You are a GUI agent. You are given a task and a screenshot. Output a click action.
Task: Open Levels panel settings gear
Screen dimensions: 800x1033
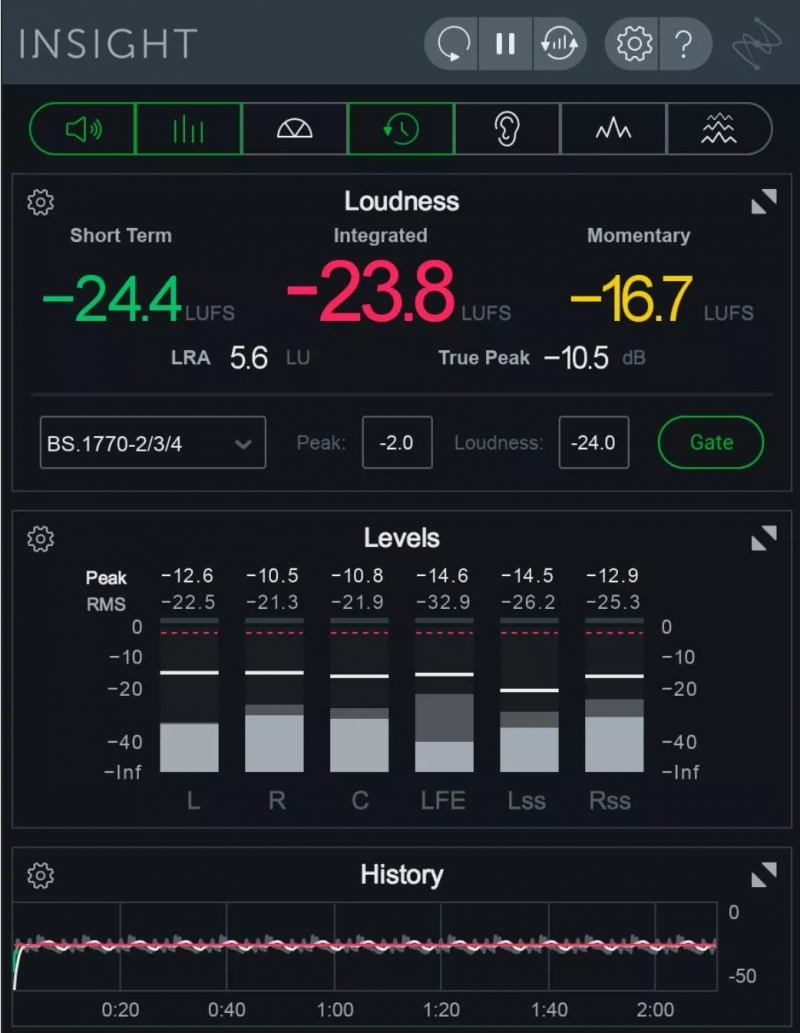click(40, 539)
